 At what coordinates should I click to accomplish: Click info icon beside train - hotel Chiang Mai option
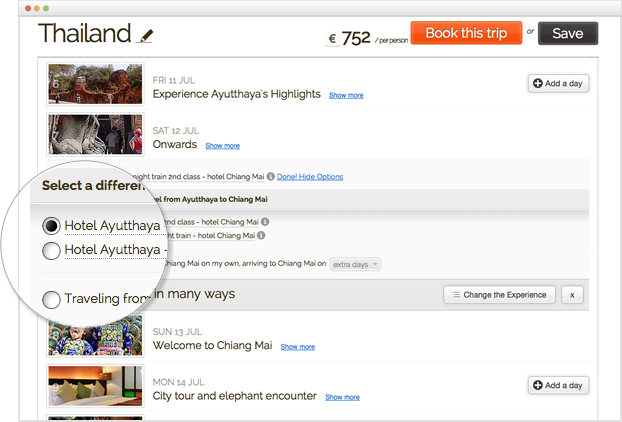point(260,236)
